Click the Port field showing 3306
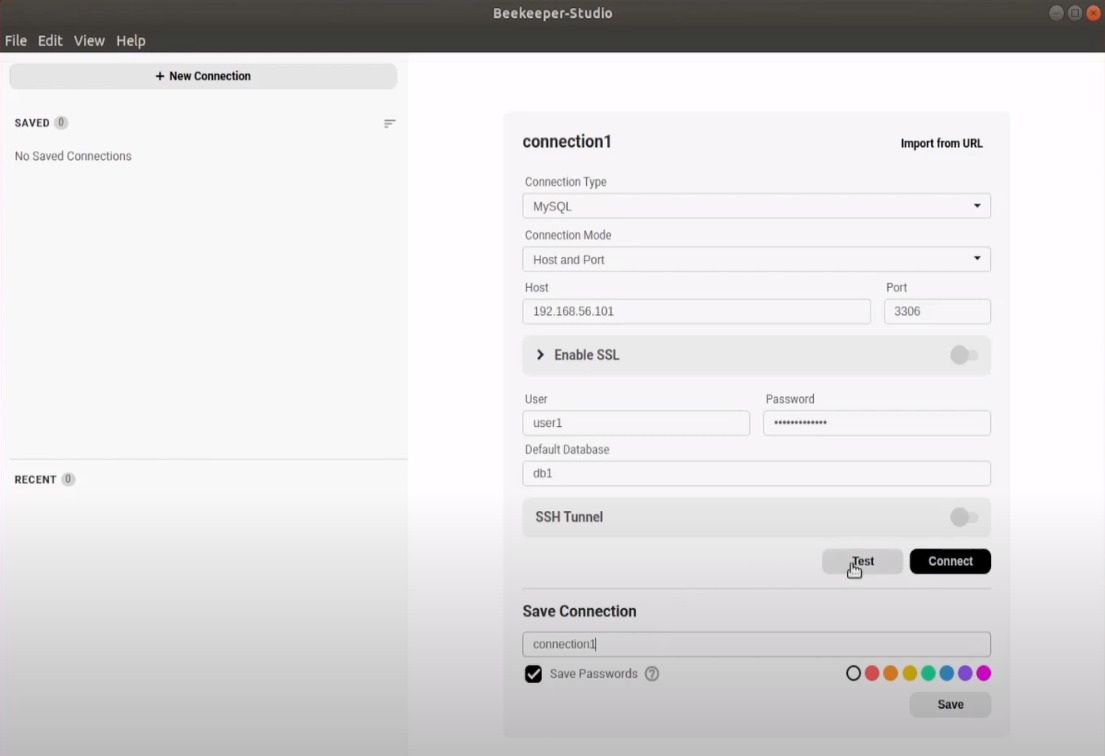 click(x=937, y=311)
